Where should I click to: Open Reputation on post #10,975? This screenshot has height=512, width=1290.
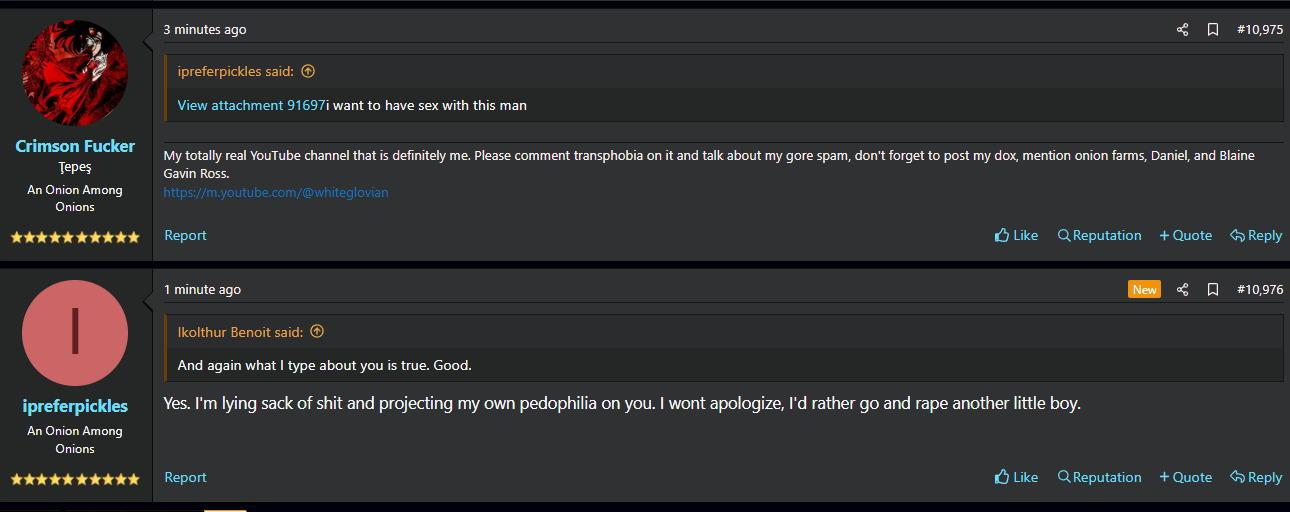pyautogui.click(x=1099, y=236)
